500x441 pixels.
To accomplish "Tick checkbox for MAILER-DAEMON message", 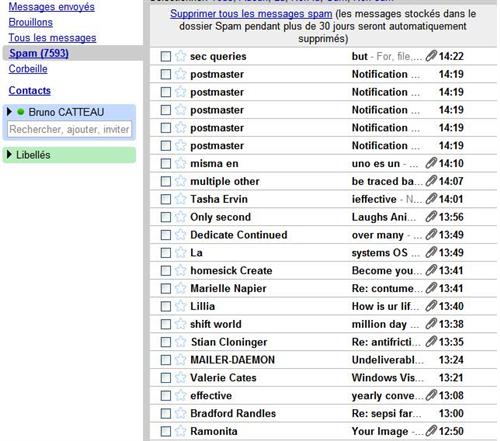I will tap(166, 360).
